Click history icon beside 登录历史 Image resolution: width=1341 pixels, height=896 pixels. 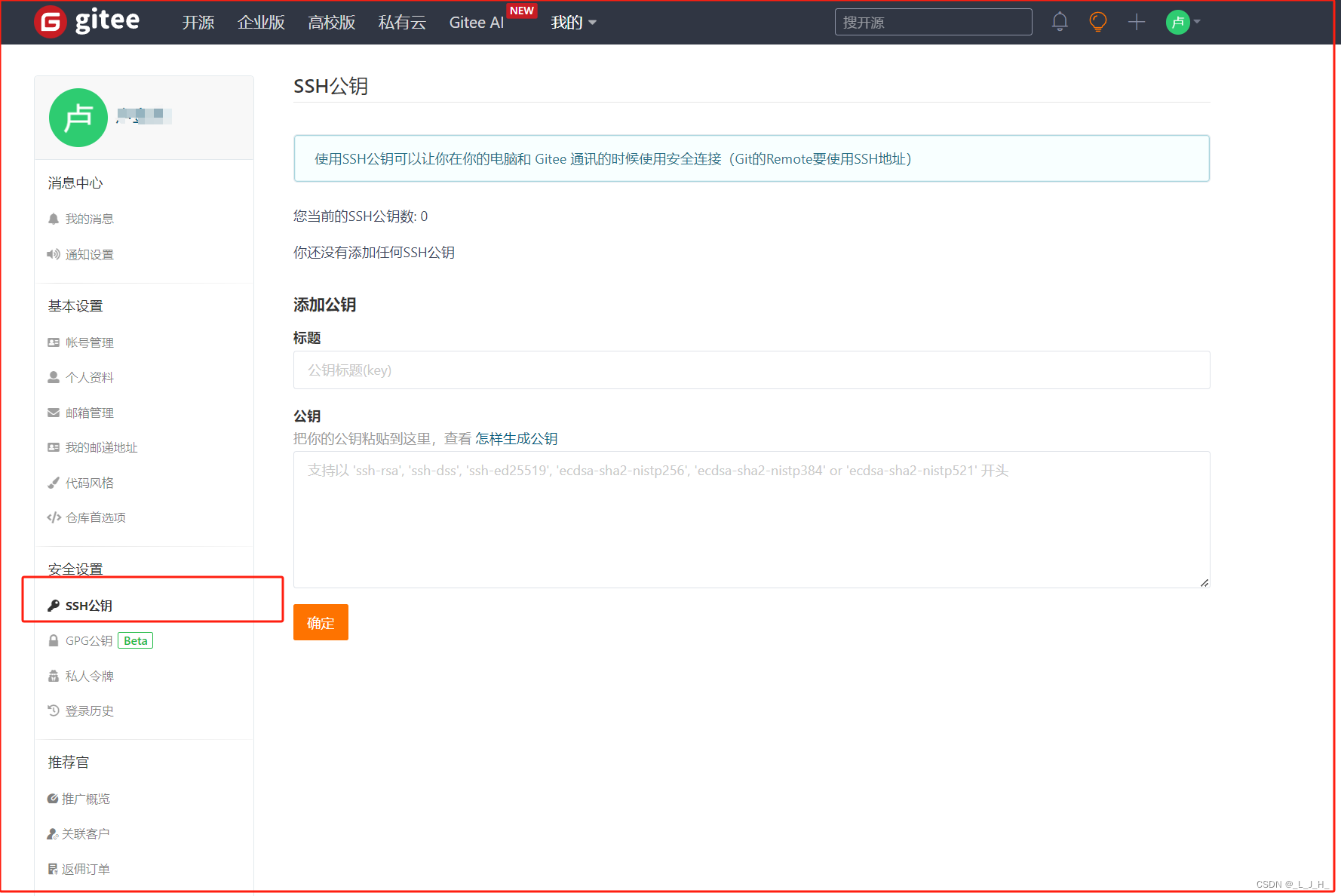[x=54, y=710]
